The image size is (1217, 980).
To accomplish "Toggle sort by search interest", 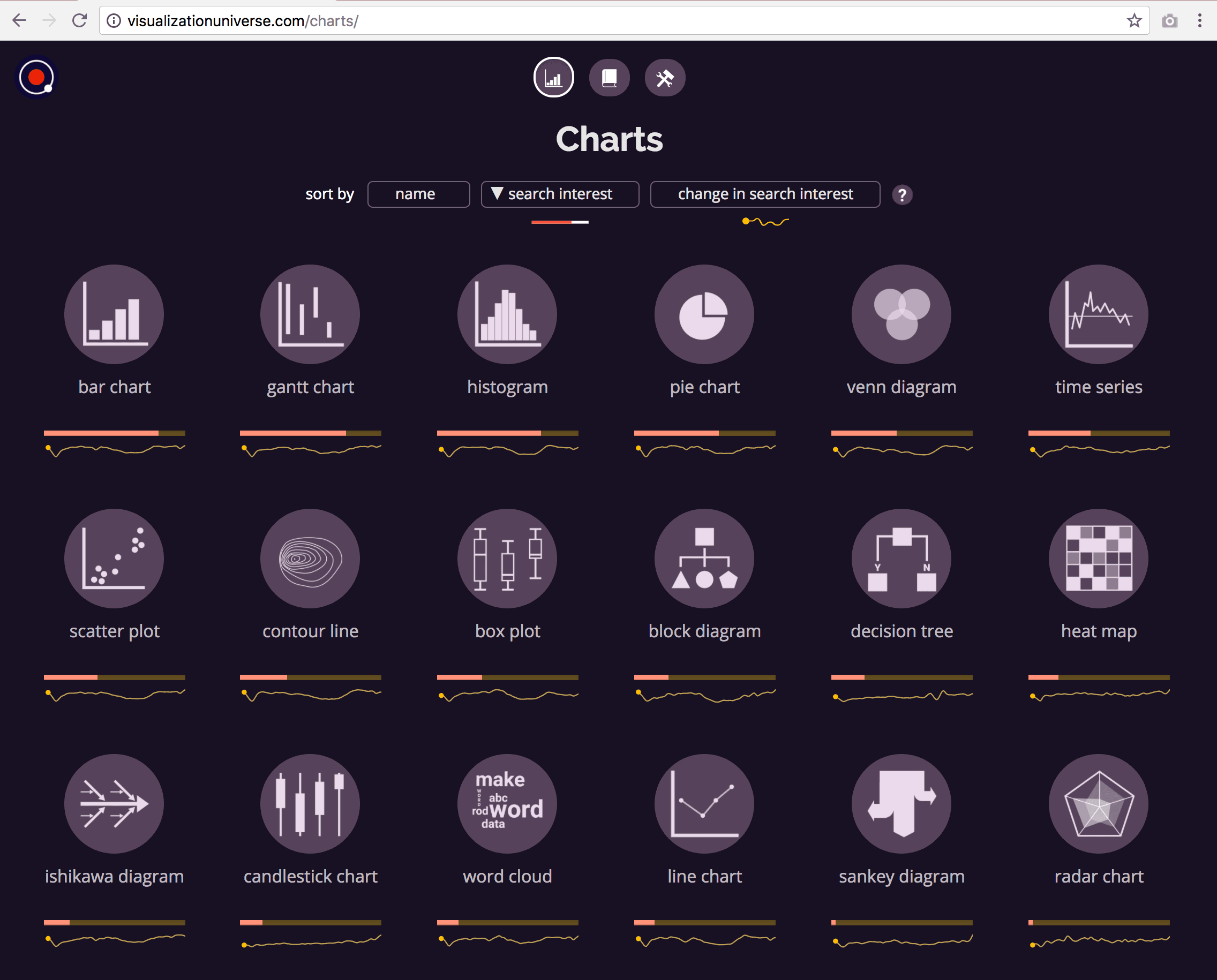I will click(x=560, y=194).
